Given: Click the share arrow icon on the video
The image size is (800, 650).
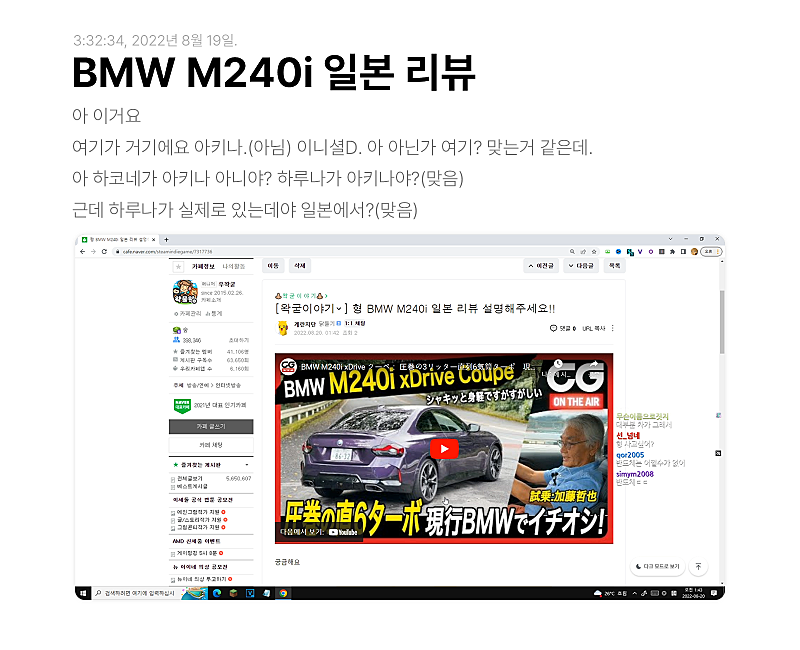Looking at the screenshot, I should (x=594, y=364).
